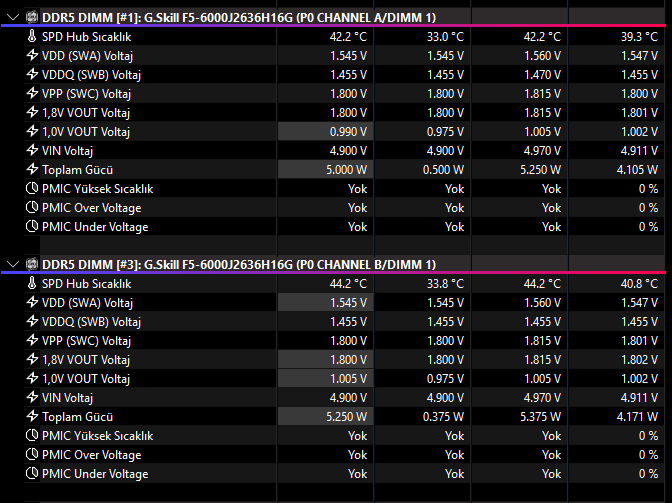Select Toplam Gücü label under DIMM #1

[78, 170]
